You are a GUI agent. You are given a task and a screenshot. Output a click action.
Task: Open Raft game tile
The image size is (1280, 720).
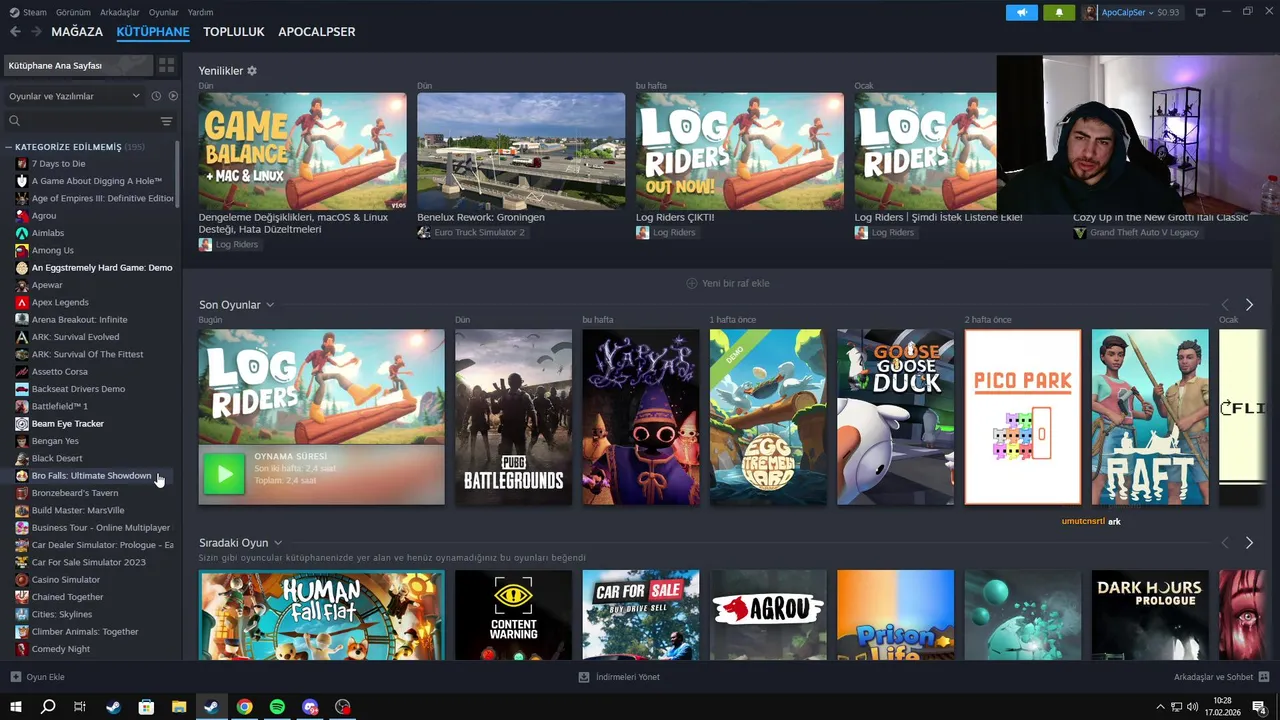(x=1150, y=417)
